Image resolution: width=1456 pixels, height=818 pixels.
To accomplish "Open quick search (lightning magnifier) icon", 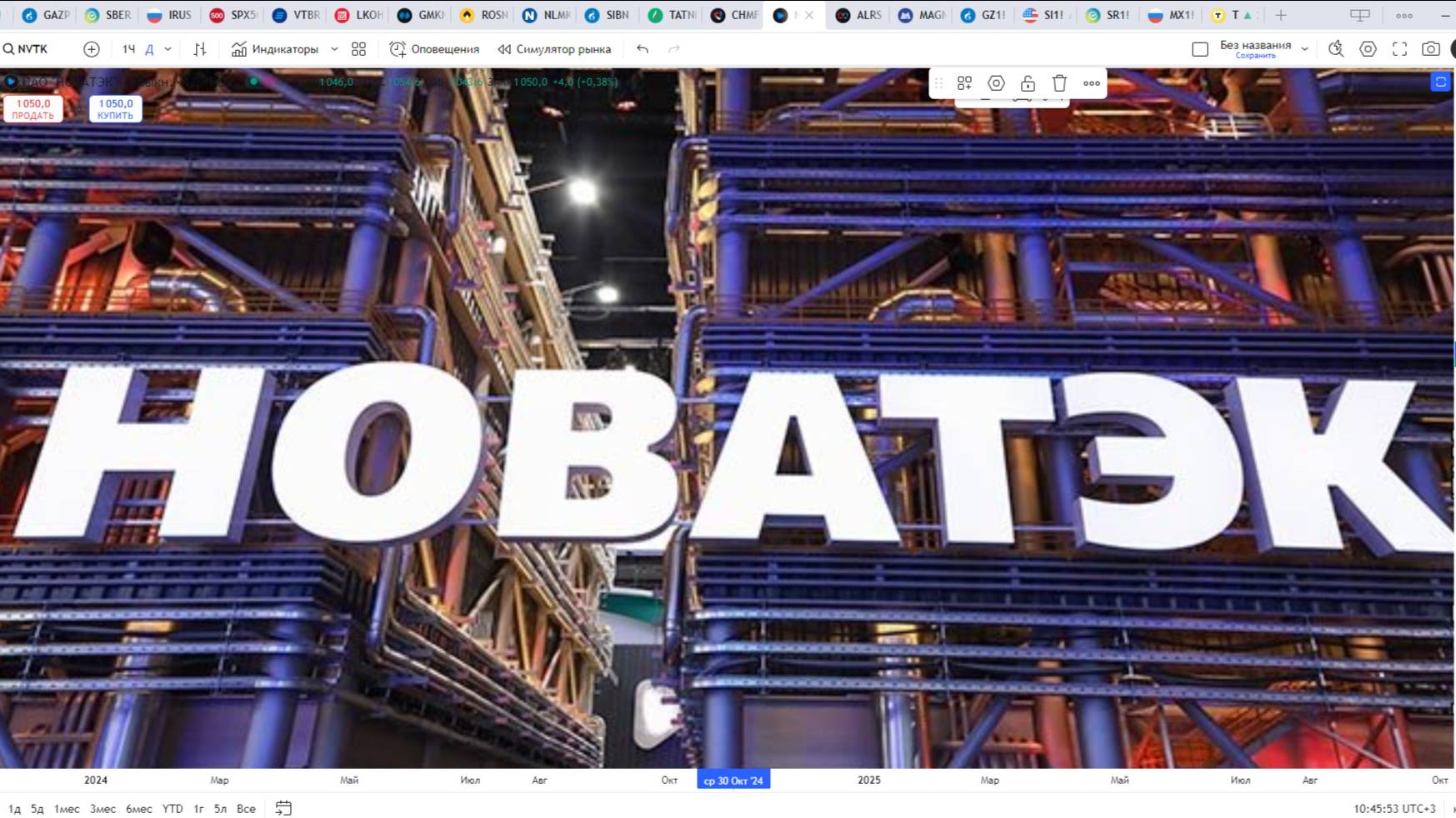I will point(1336,49).
